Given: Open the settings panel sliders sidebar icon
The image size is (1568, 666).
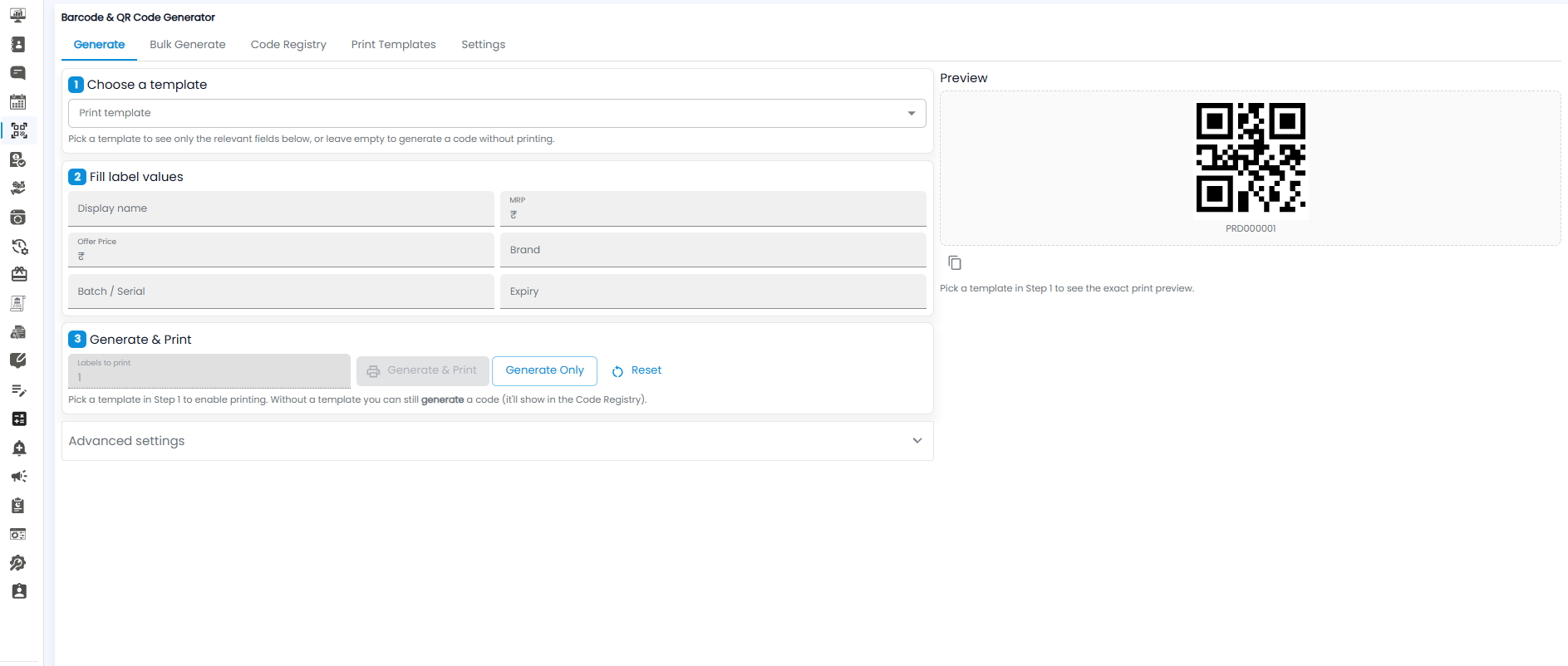Looking at the screenshot, I should tap(18, 534).
